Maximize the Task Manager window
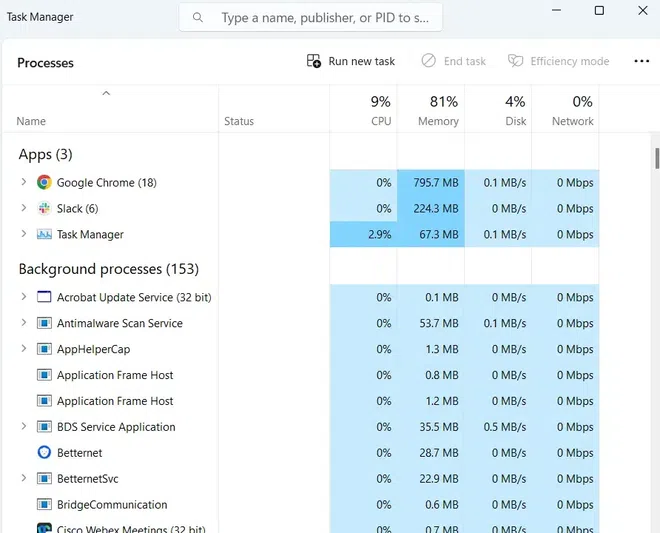This screenshot has width=660, height=533. point(599,10)
